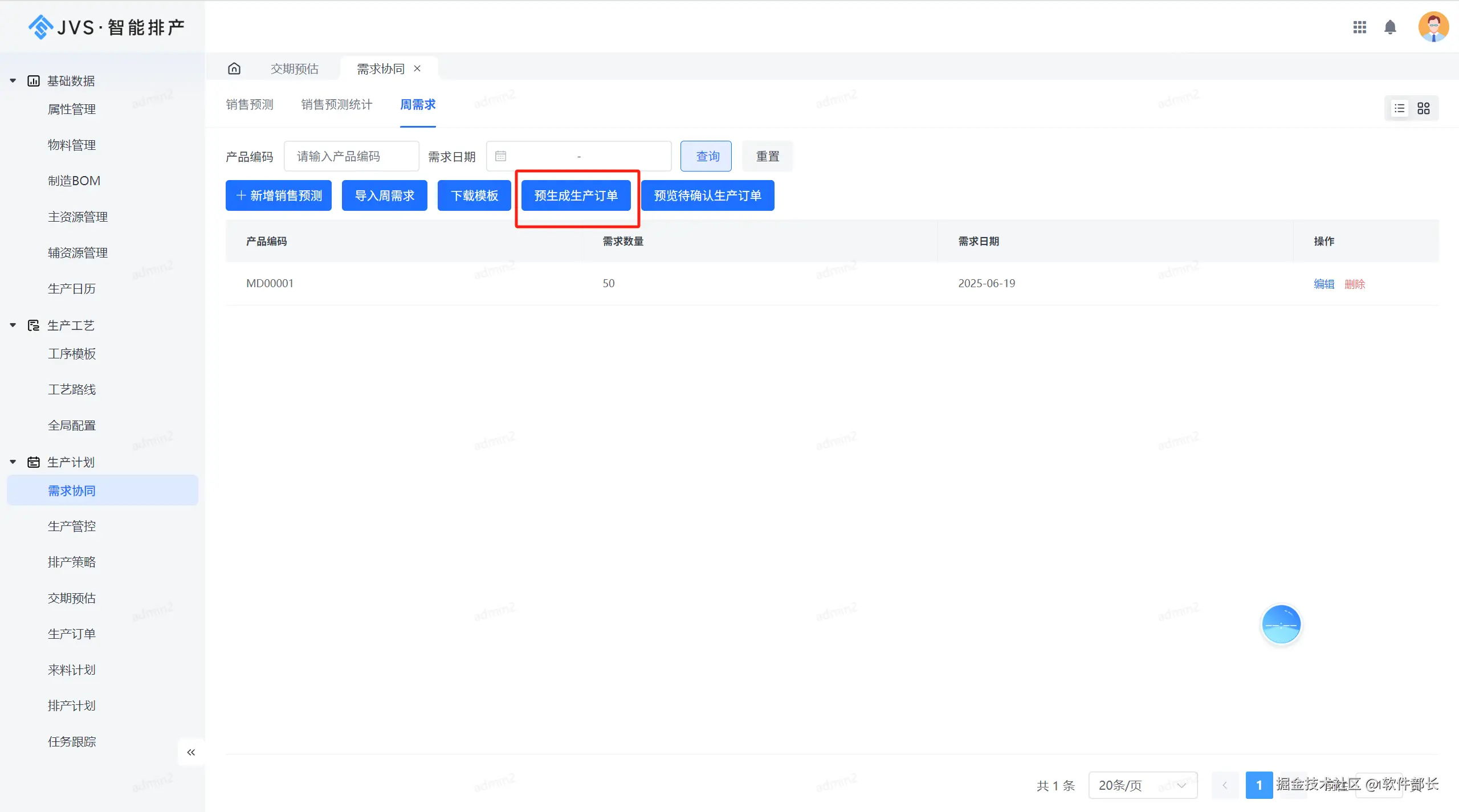Open 生产订单 in the sidebar

(x=72, y=634)
